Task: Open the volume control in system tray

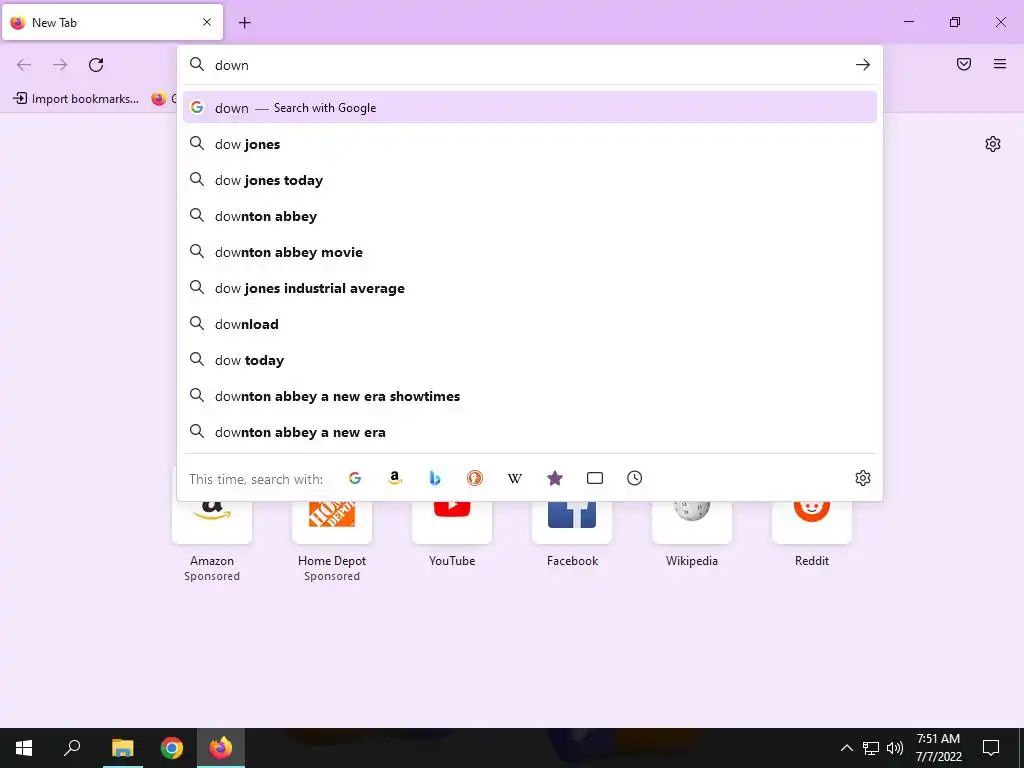Action: 895,748
